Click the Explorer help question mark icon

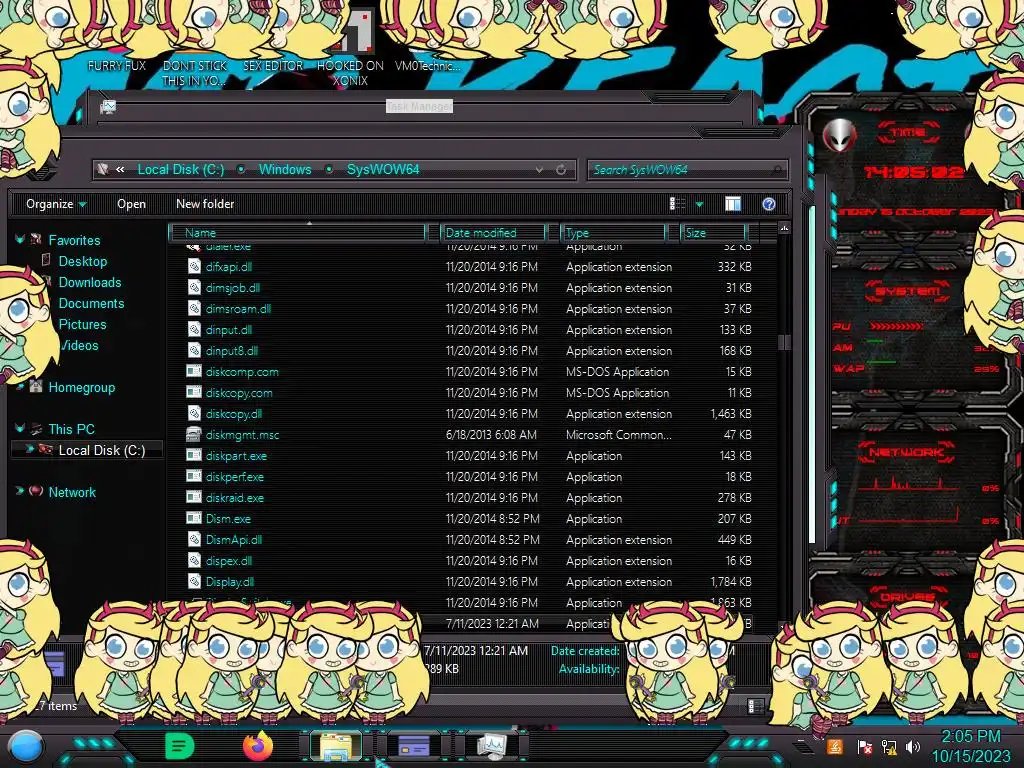click(x=769, y=204)
